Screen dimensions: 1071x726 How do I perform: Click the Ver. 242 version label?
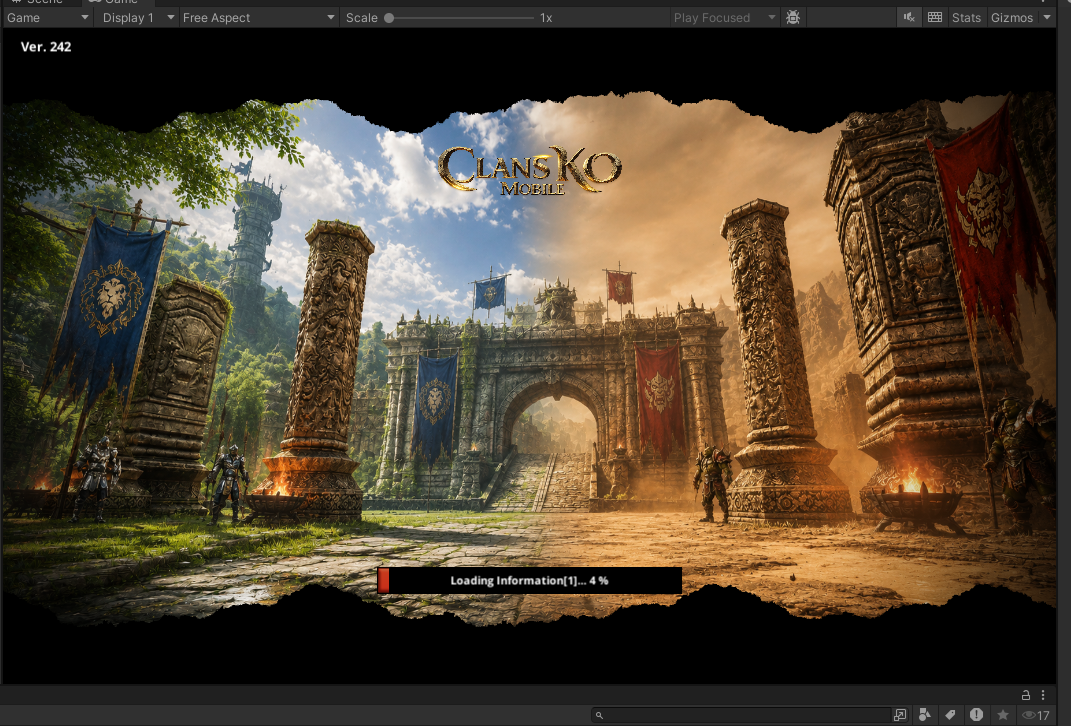pyautogui.click(x=46, y=46)
